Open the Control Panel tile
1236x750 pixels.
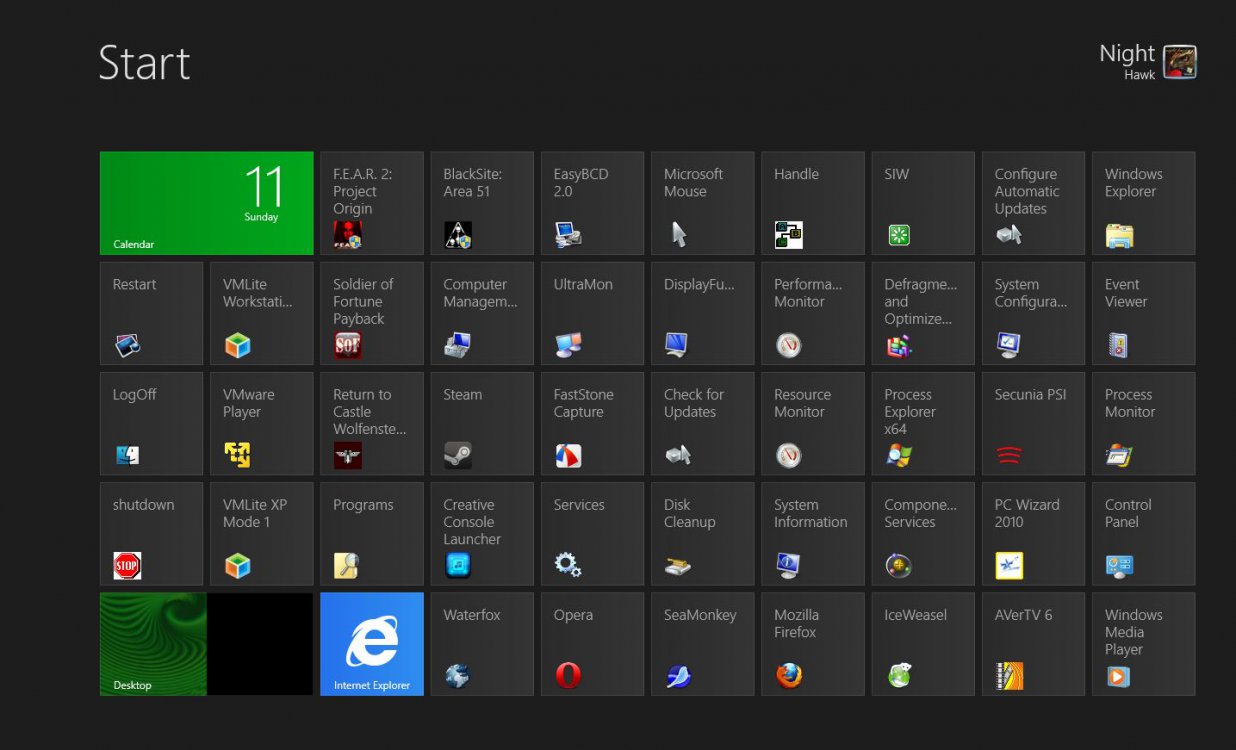tap(1143, 534)
